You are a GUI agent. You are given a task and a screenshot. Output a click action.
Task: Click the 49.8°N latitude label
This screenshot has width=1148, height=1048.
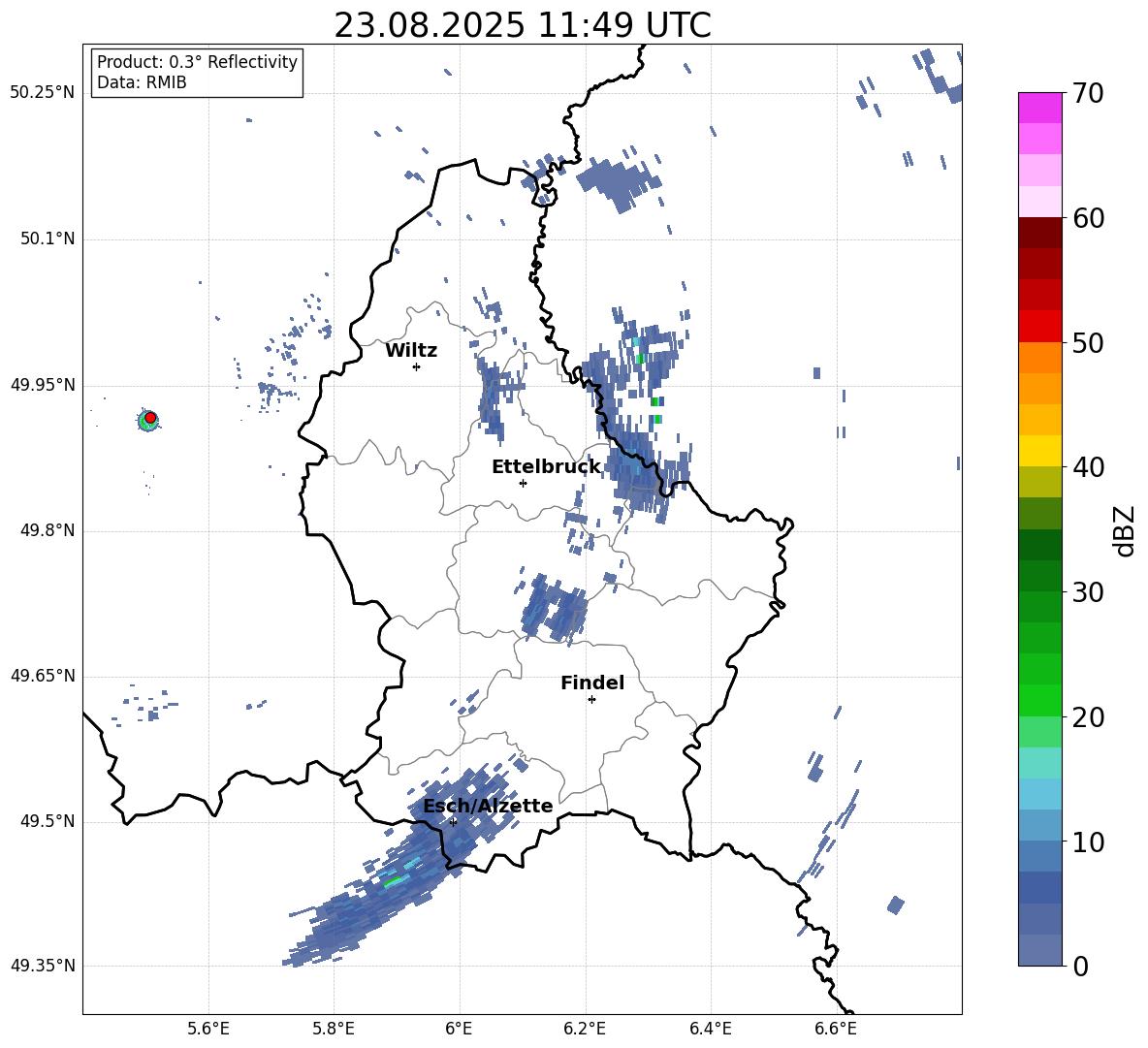[x=47, y=530]
